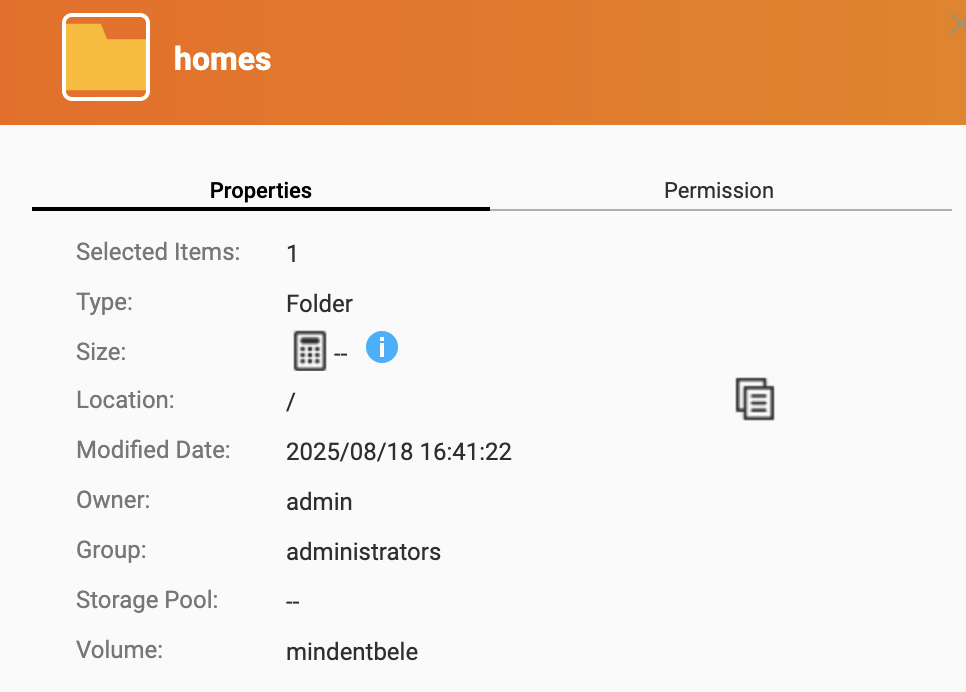966x692 pixels.
Task: Close the properties dialog with the X
Action: click(958, 25)
